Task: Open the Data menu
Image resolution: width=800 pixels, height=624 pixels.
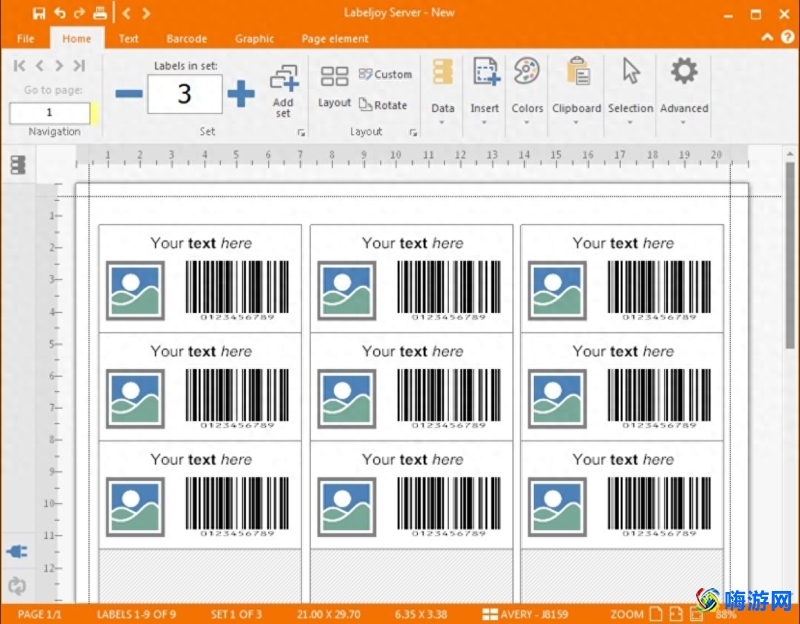Action: tap(442, 92)
